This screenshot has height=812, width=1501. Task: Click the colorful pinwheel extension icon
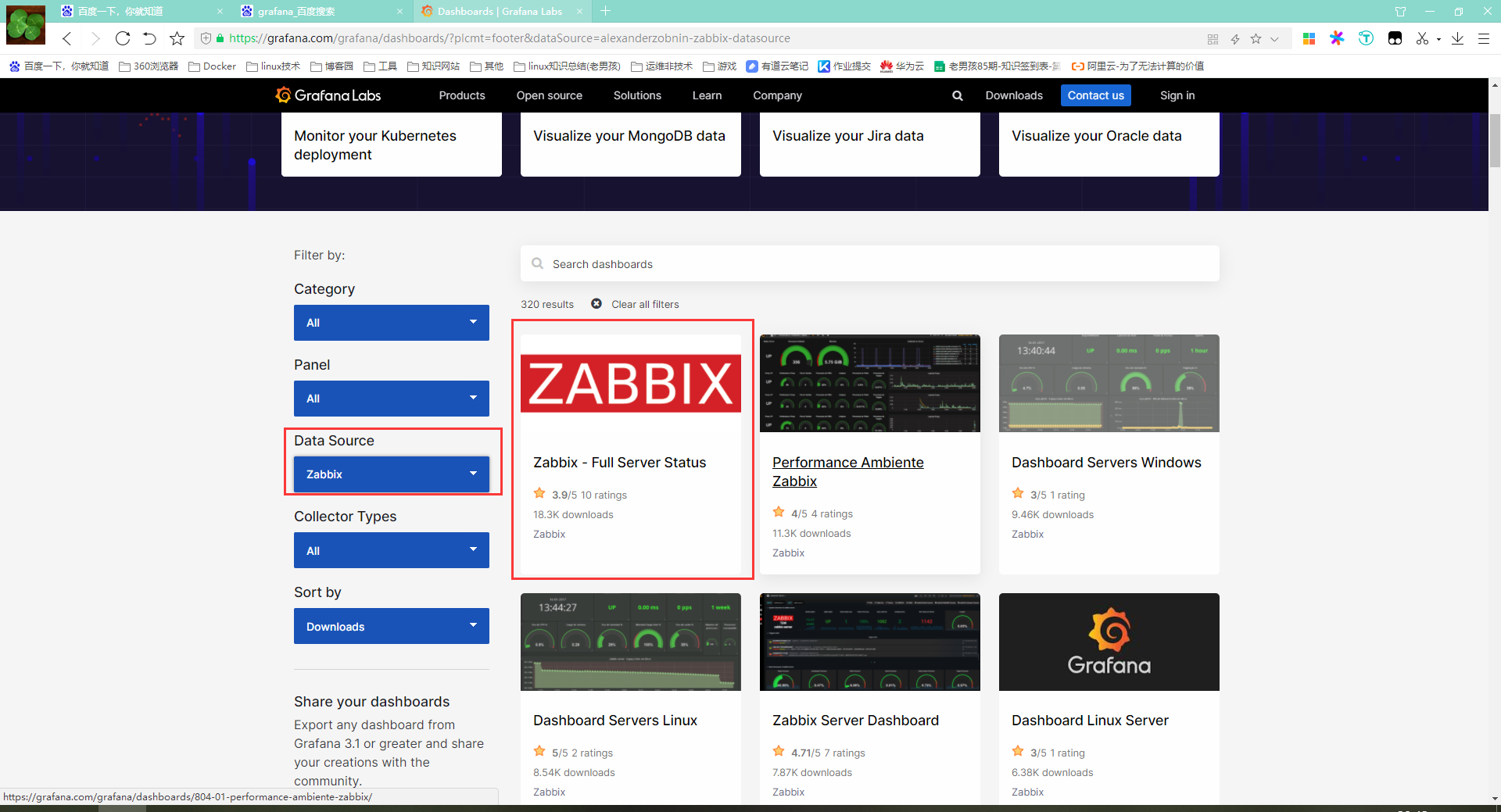[1338, 38]
